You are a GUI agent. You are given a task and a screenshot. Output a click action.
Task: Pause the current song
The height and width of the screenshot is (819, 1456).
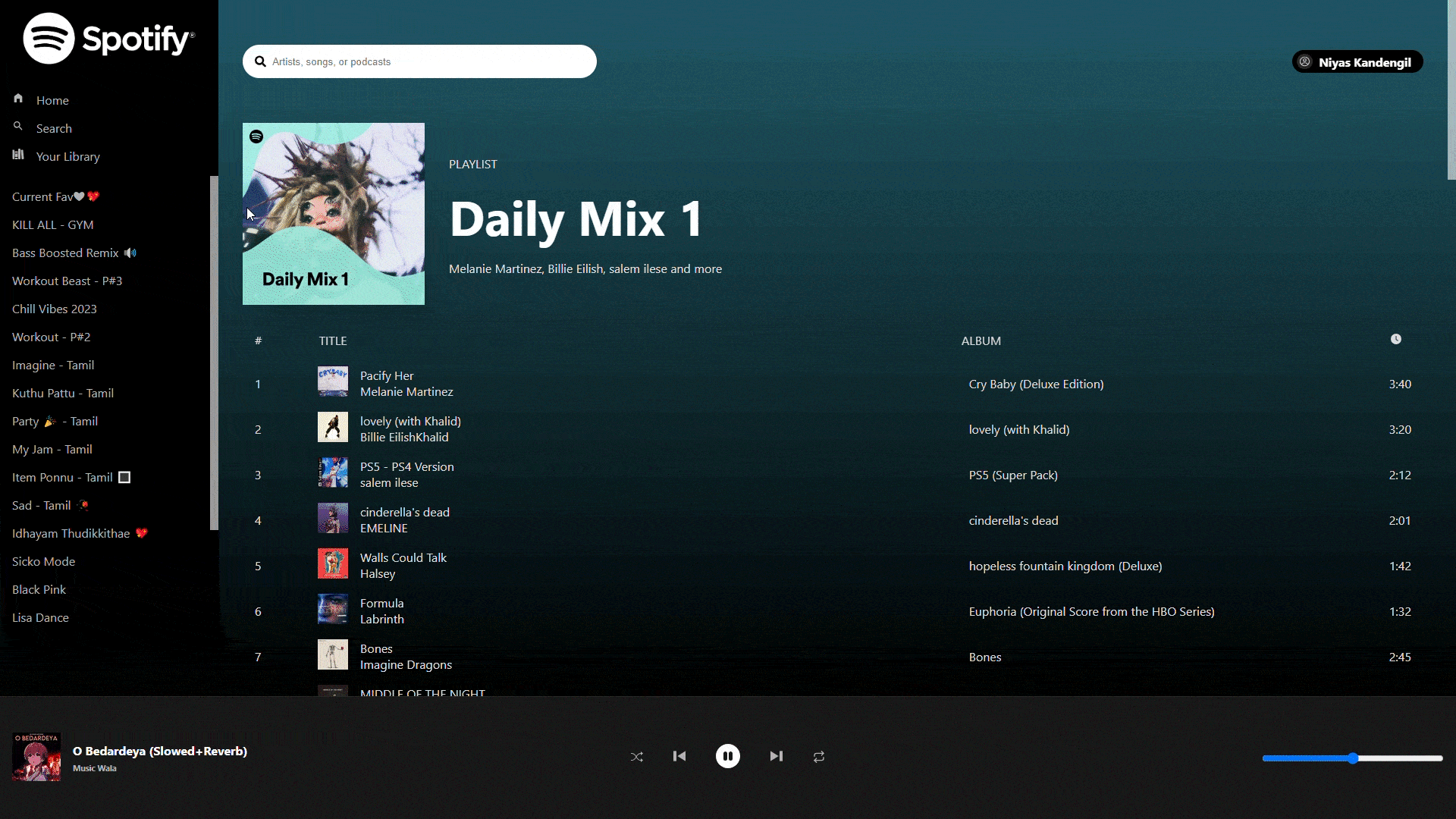(728, 756)
